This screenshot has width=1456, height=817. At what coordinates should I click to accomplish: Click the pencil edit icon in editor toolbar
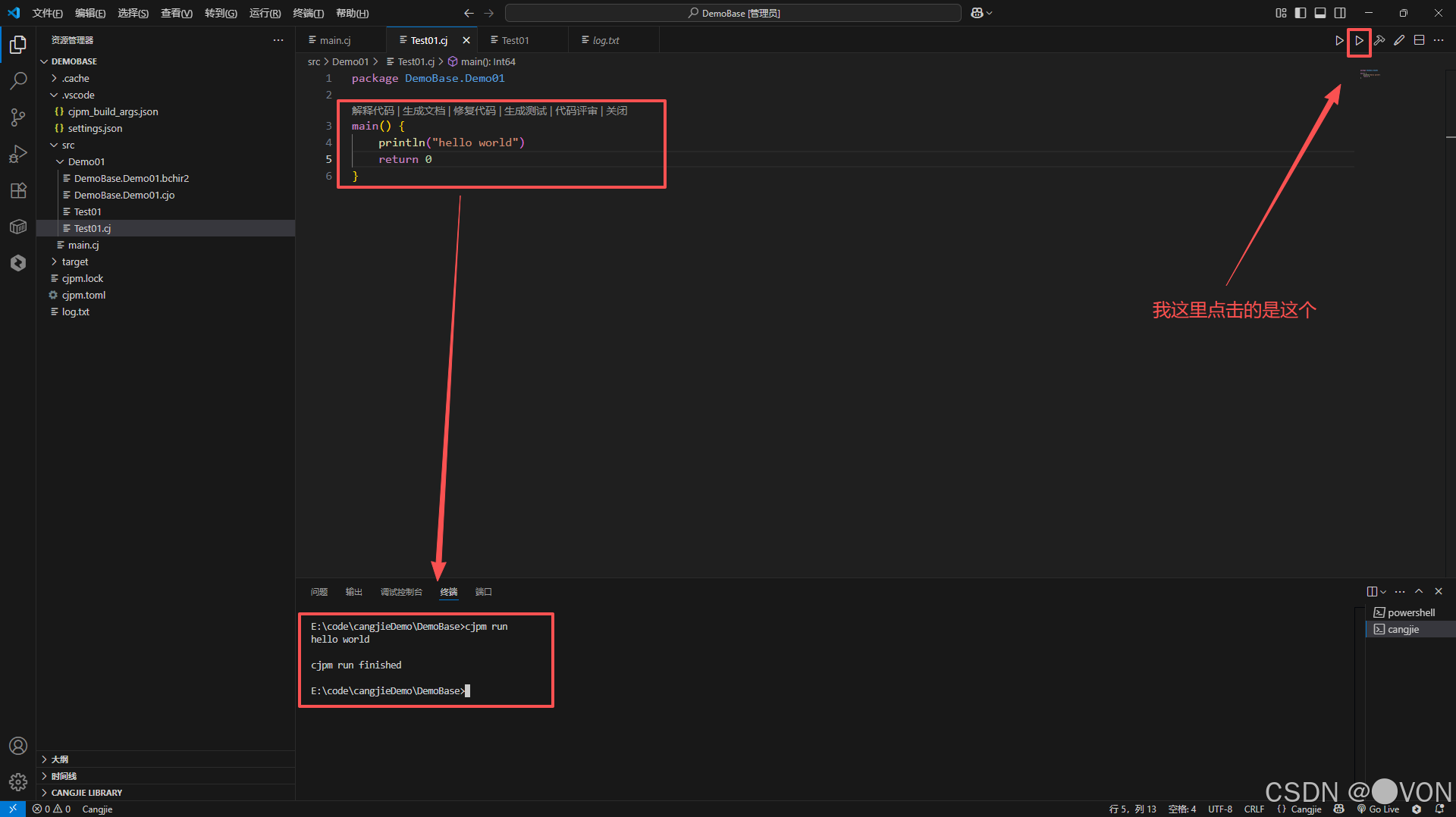click(1399, 40)
